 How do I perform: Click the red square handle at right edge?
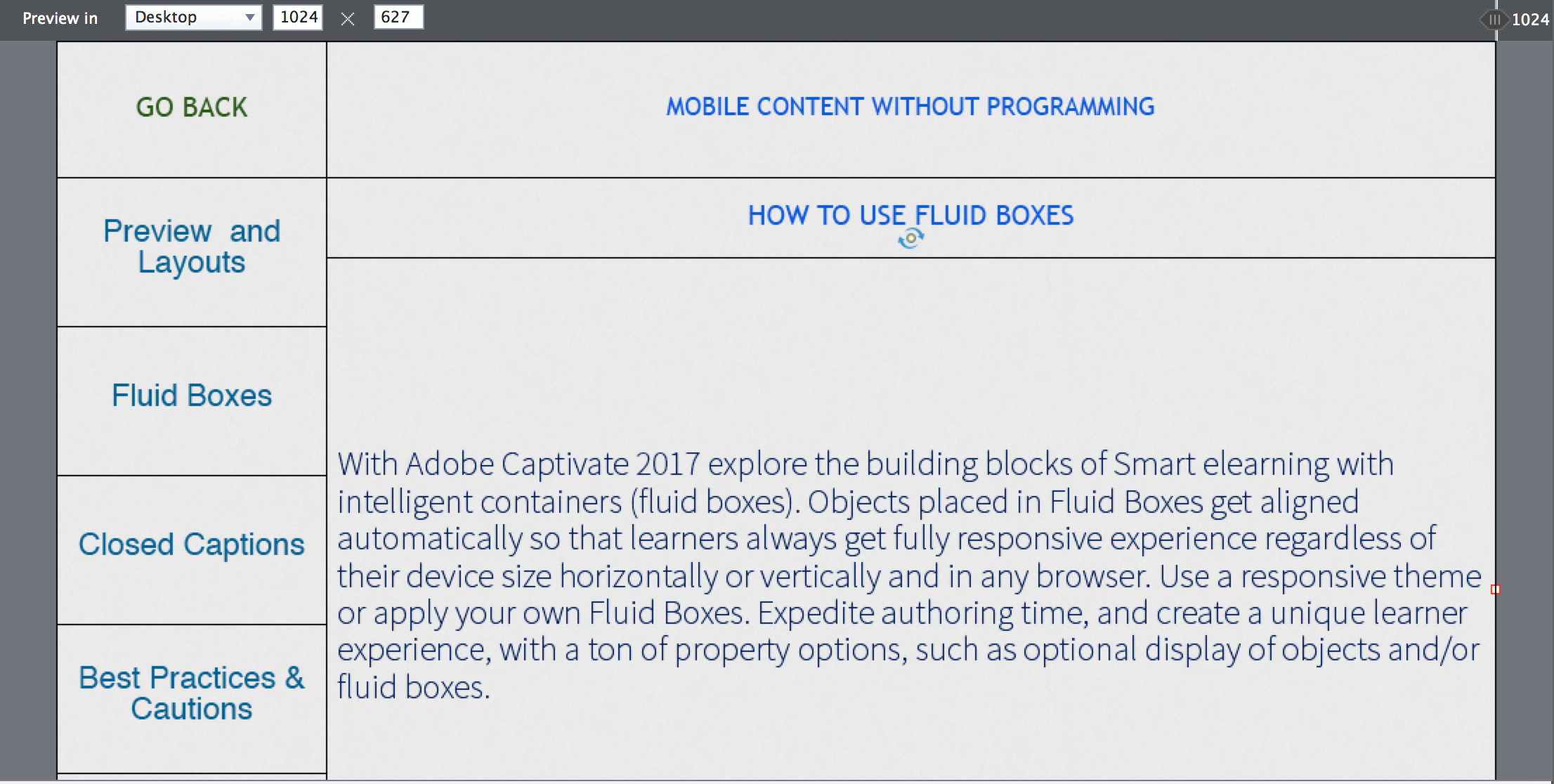click(x=1495, y=589)
